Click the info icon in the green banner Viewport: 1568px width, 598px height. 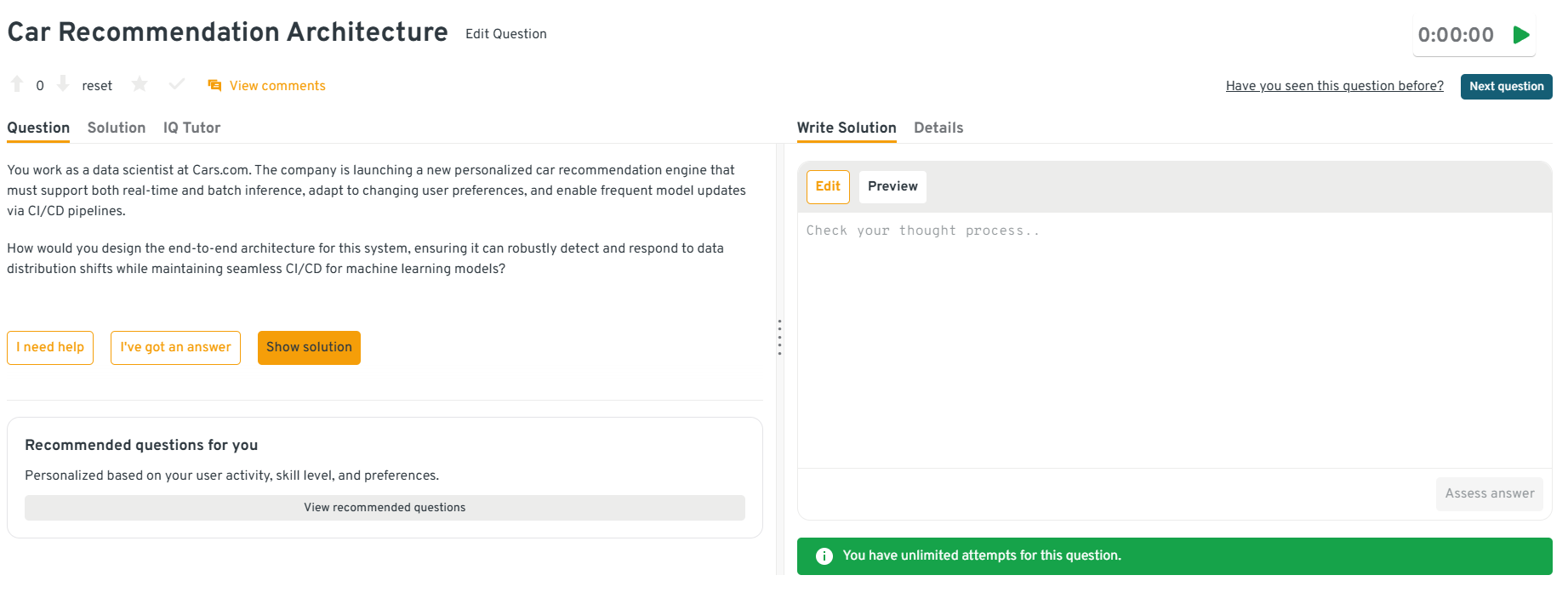(x=824, y=556)
